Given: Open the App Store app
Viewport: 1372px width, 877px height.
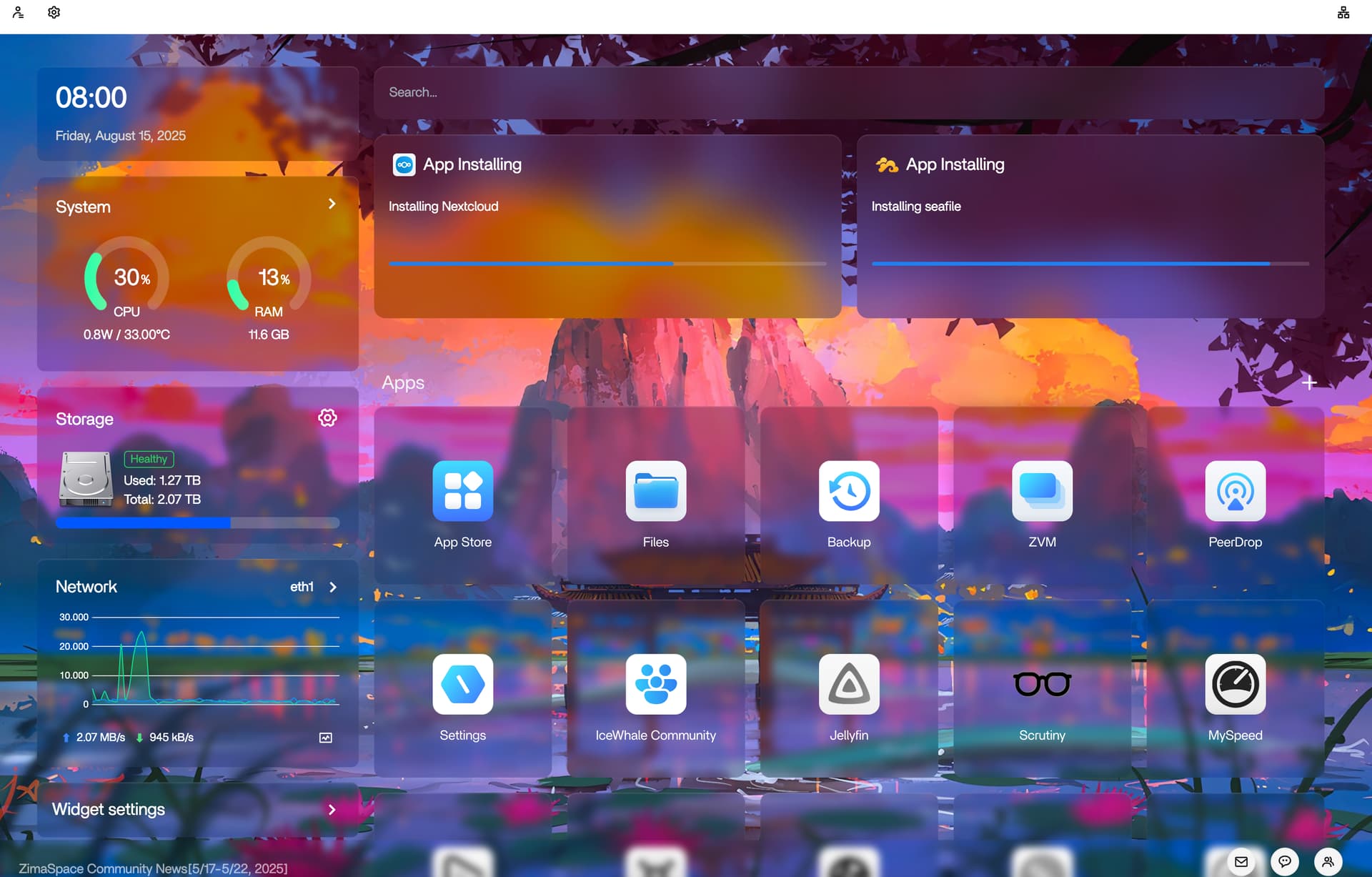Looking at the screenshot, I should pos(462,491).
